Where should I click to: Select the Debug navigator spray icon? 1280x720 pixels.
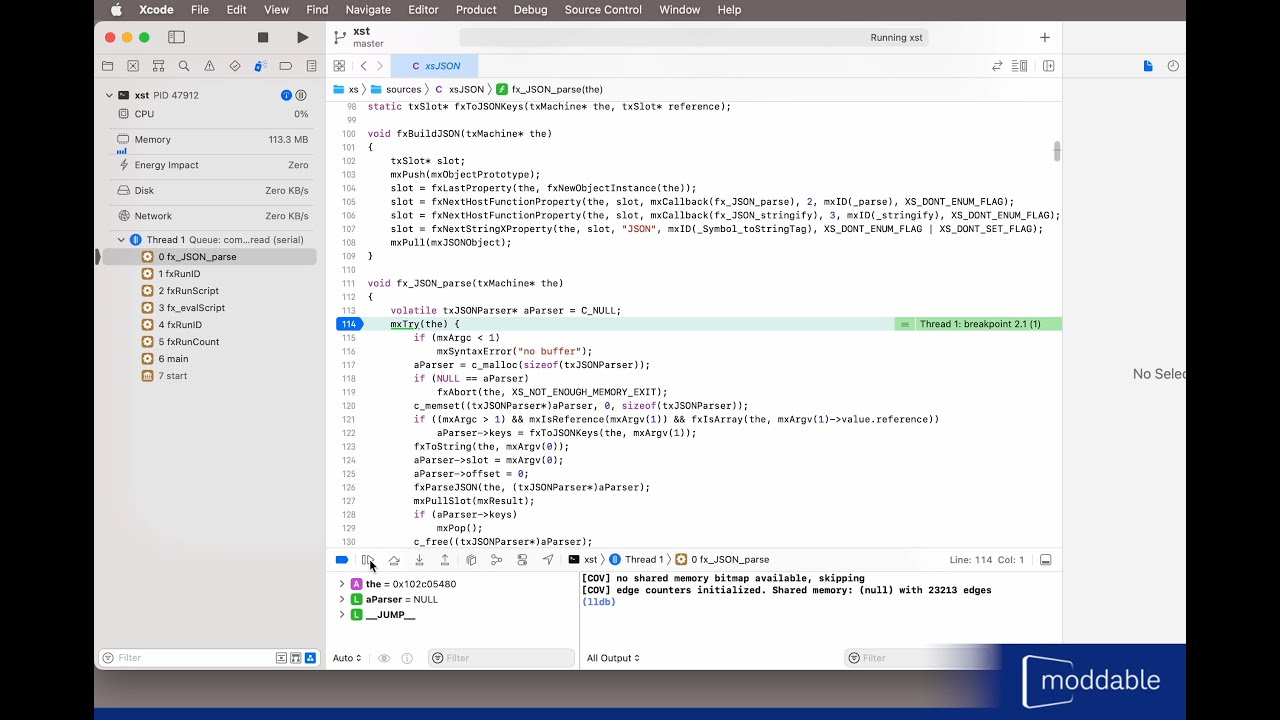260,66
